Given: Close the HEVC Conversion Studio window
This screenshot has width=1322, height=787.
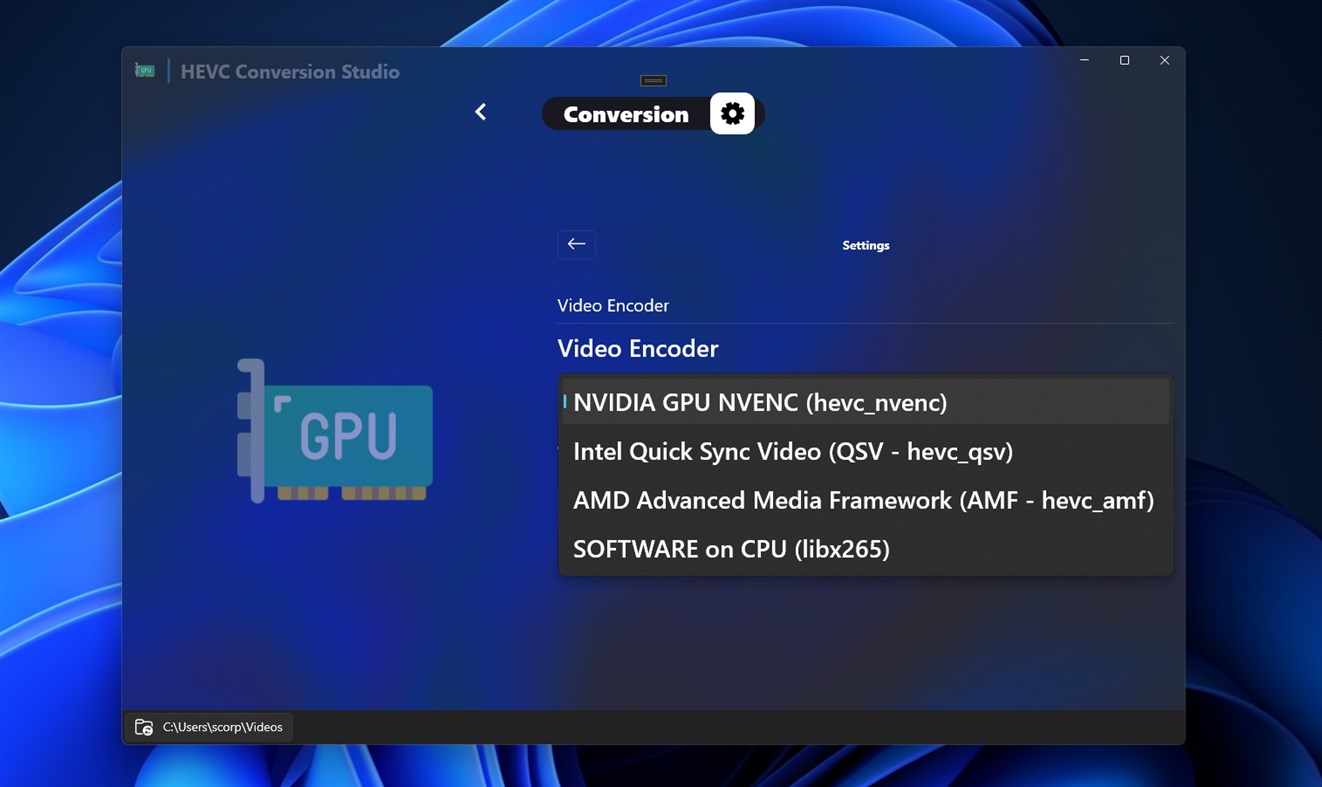Looking at the screenshot, I should [1164, 60].
